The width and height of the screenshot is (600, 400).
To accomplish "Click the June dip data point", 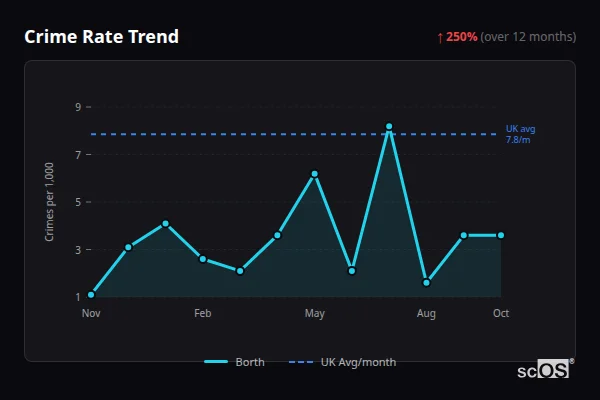I will 352,271.
